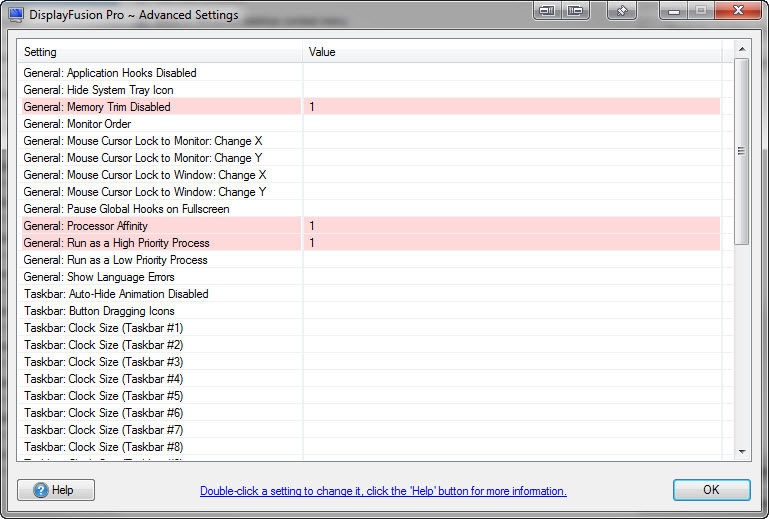Click the Help button
The width and height of the screenshot is (769, 519).
(x=56, y=490)
